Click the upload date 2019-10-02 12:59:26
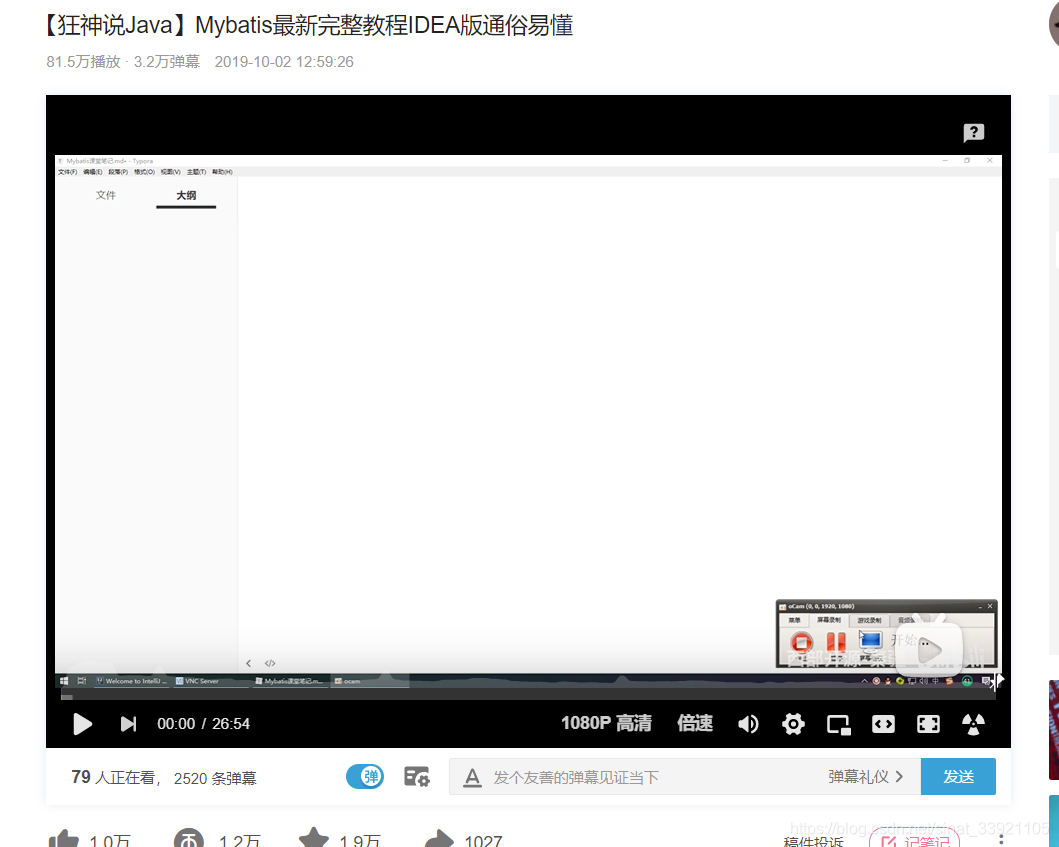Image resolution: width=1059 pixels, height=847 pixels. coord(284,61)
